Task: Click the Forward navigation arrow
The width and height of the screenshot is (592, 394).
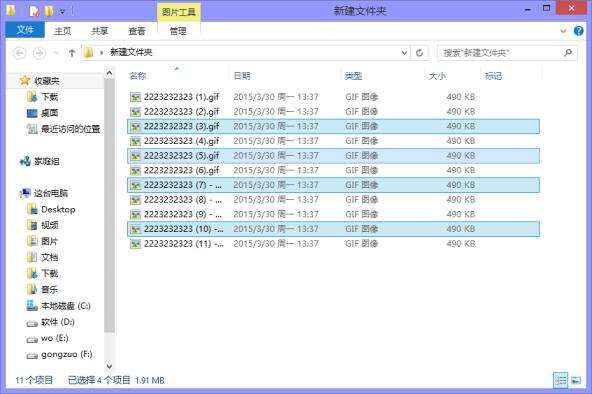Action: coord(40,53)
